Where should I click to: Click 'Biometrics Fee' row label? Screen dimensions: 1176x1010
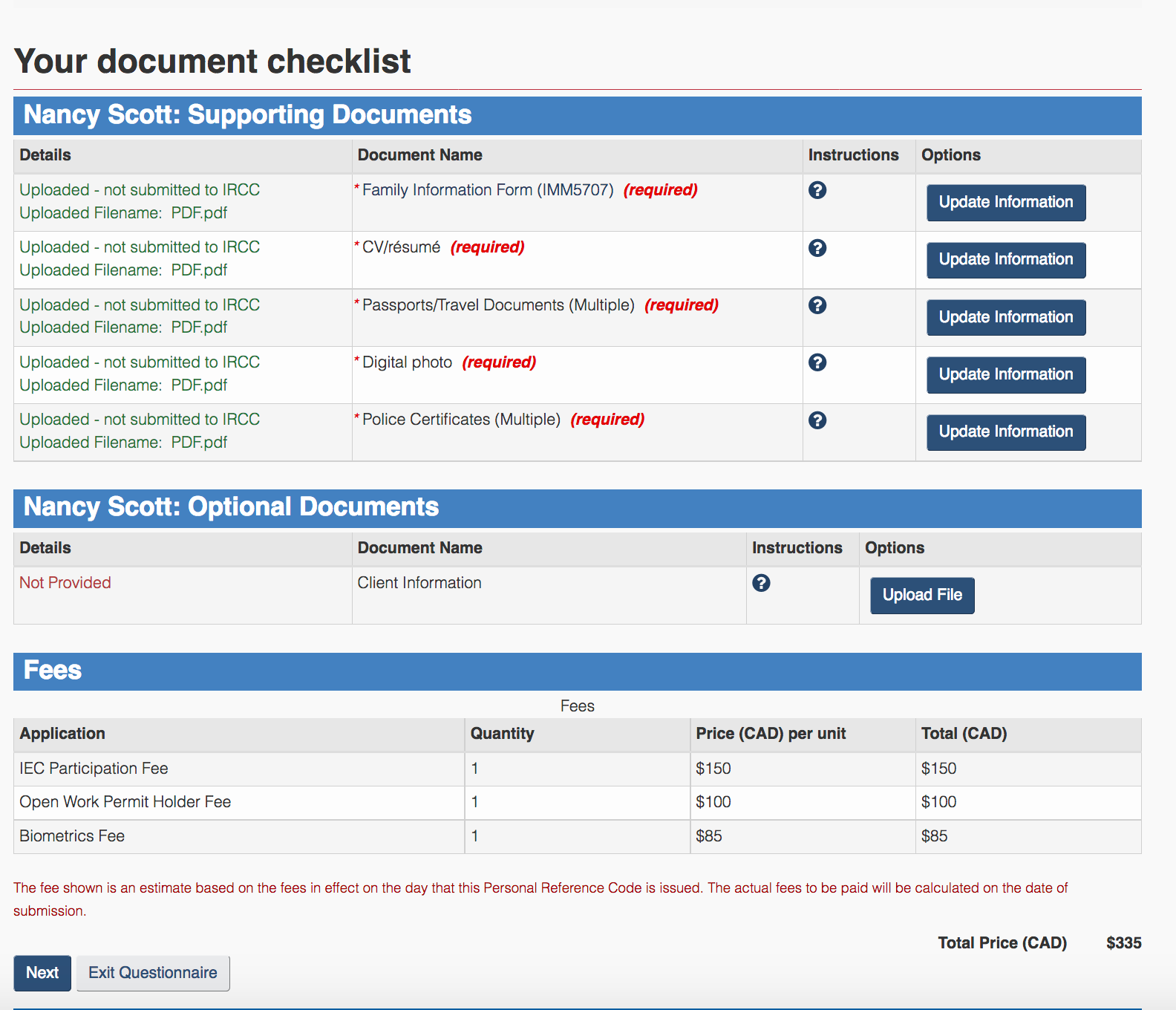72,836
